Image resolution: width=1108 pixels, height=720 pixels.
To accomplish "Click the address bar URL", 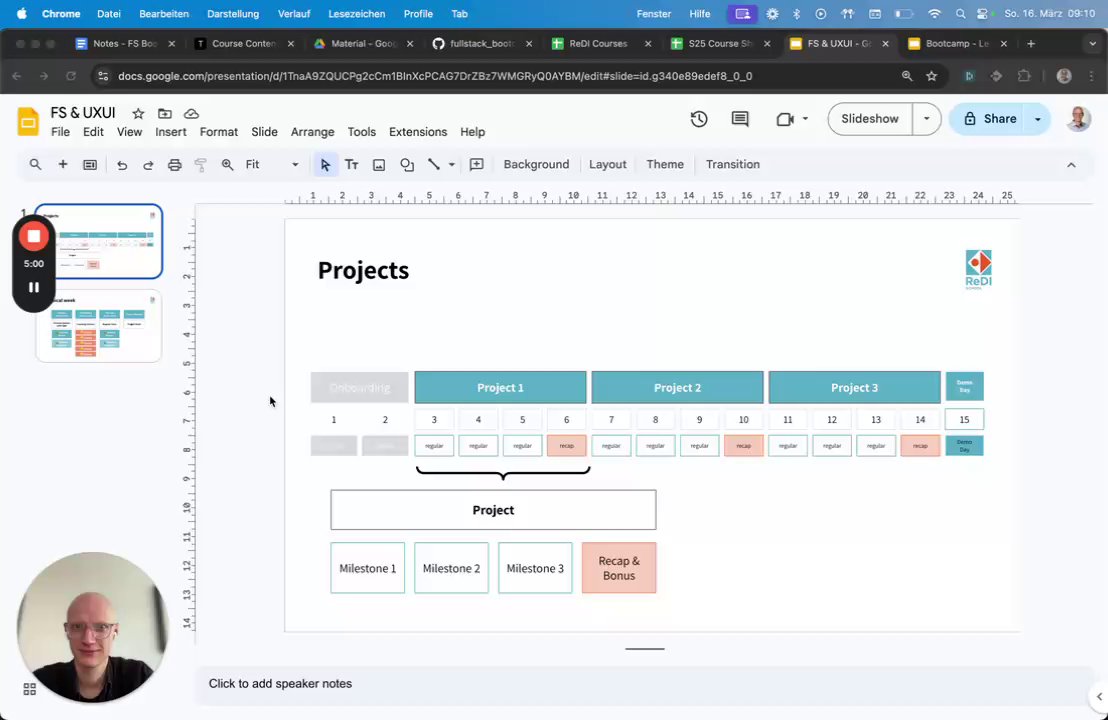I will (435, 76).
